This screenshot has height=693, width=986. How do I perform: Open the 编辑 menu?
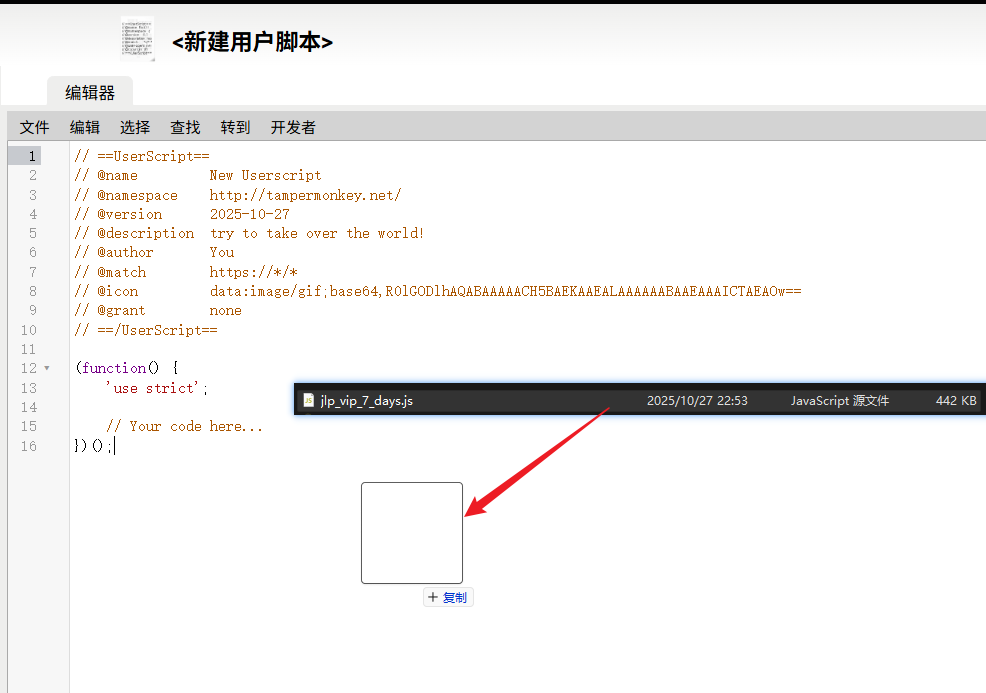pyautogui.click(x=85, y=127)
